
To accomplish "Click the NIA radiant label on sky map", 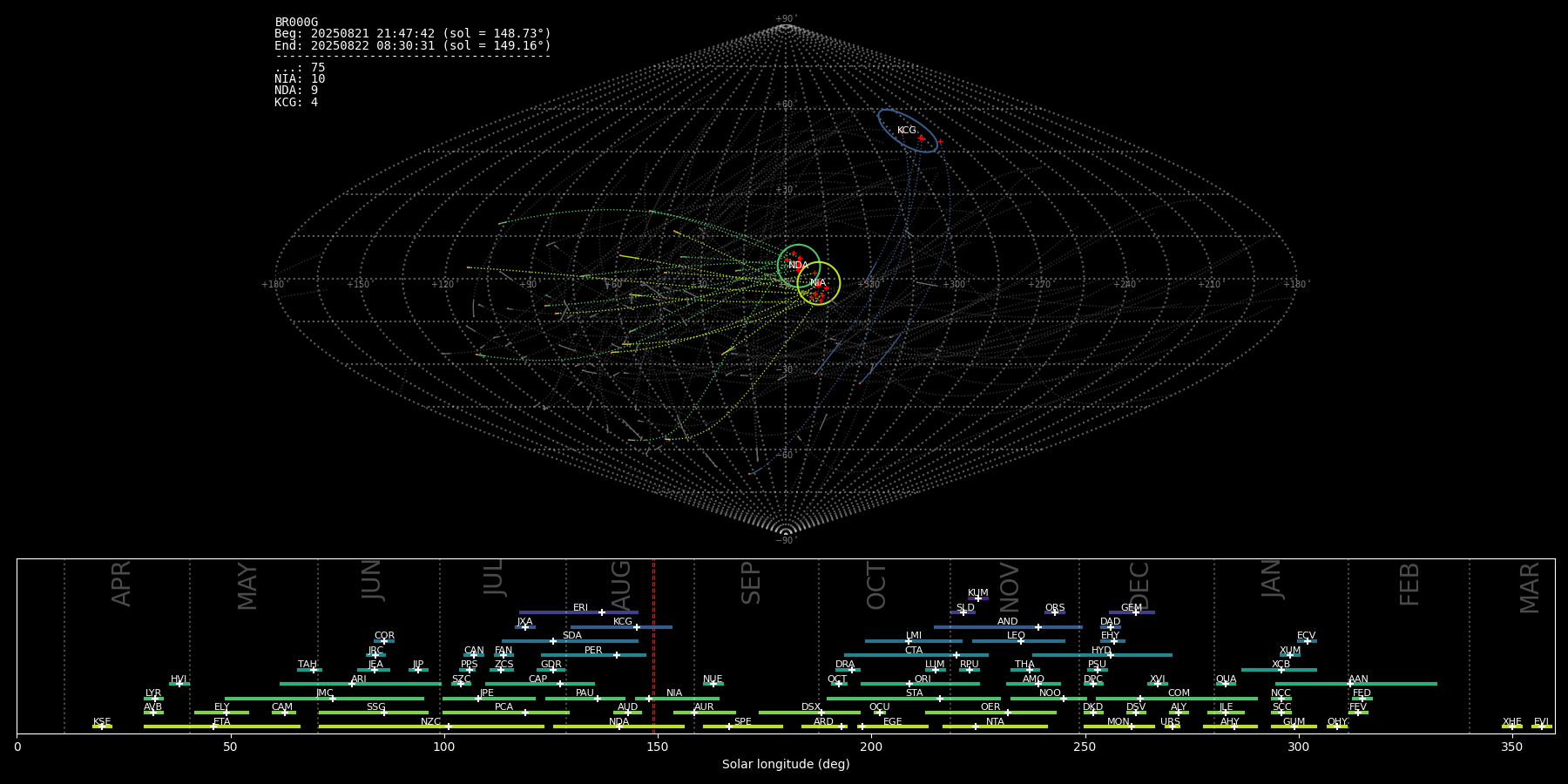I will [817, 283].
